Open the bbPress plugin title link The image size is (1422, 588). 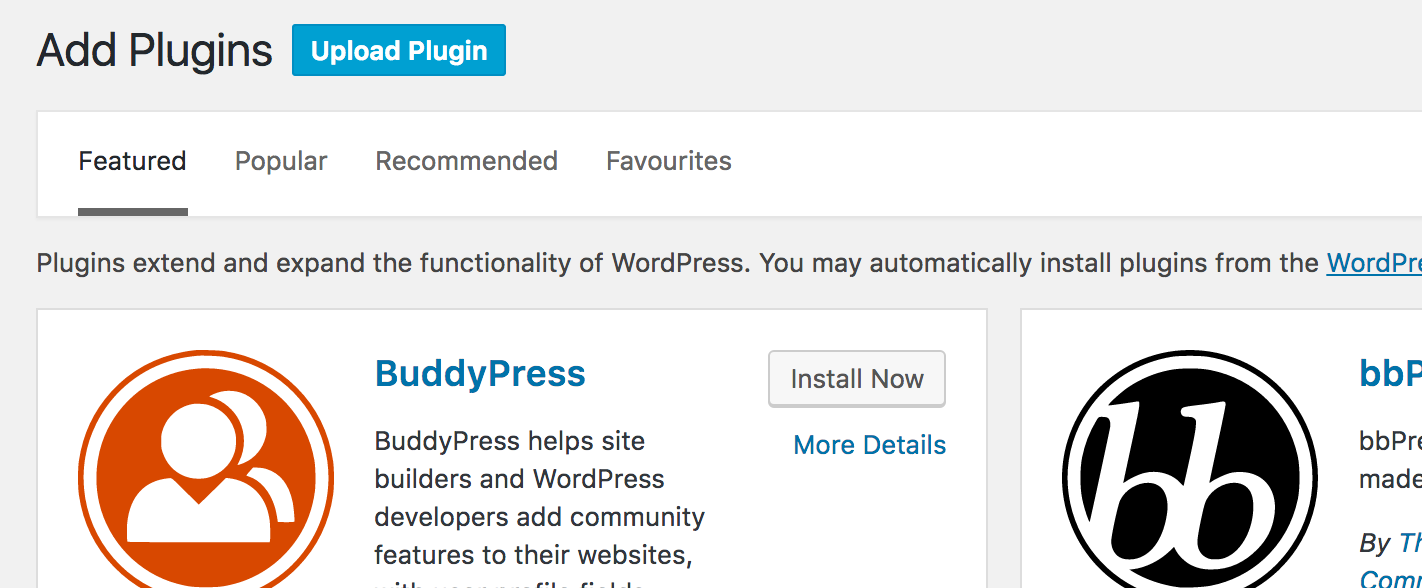(1391, 374)
